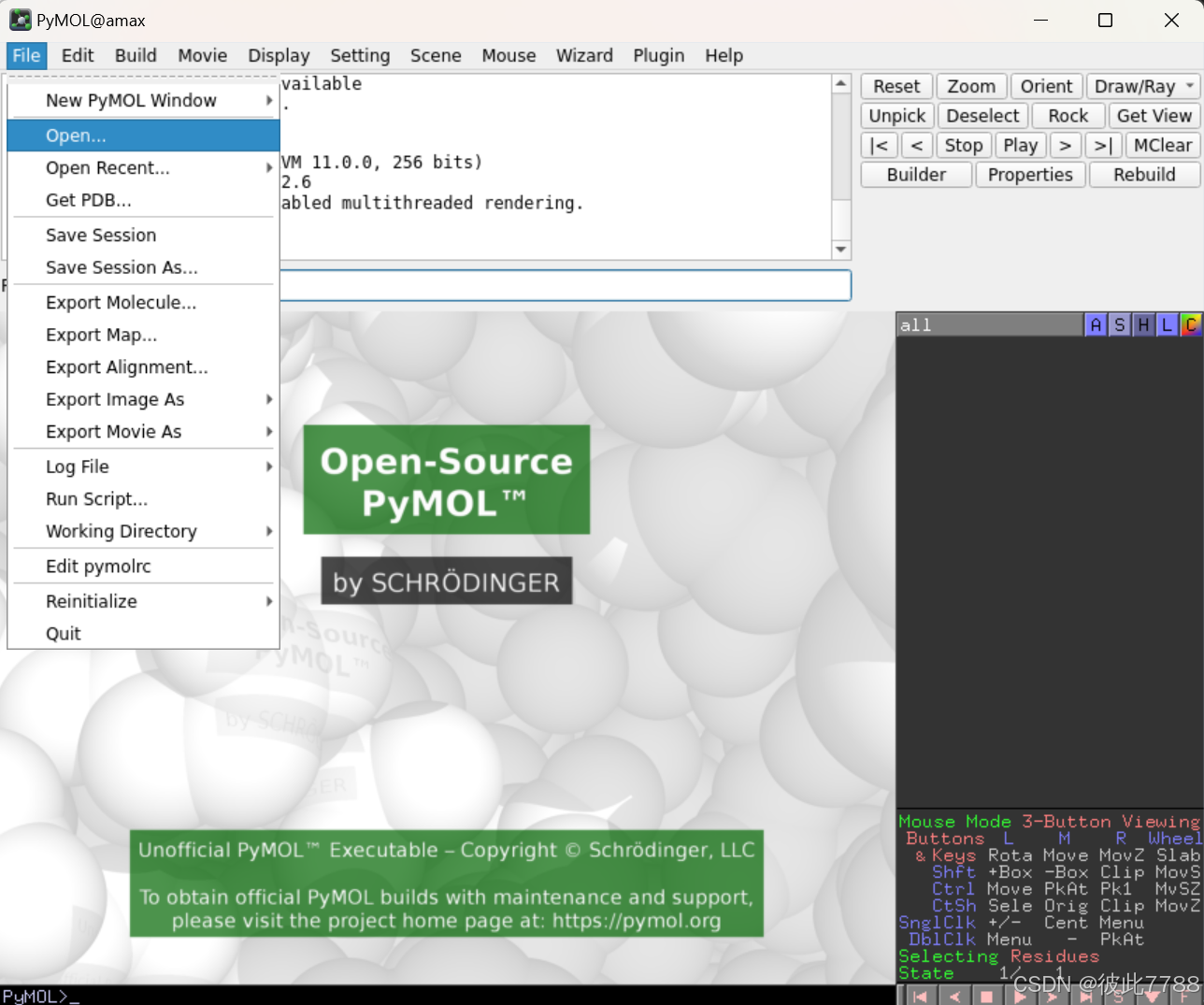Click the Stop movie button
The image size is (1204, 1005).
pyautogui.click(x=963, y=145)
